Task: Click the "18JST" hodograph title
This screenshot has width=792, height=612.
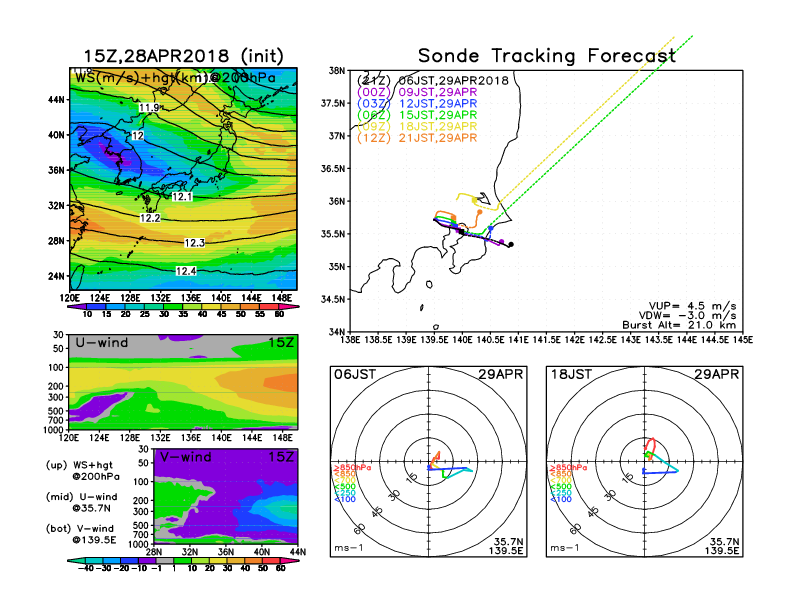Action: pyautogui.click(x=571, y=374)
